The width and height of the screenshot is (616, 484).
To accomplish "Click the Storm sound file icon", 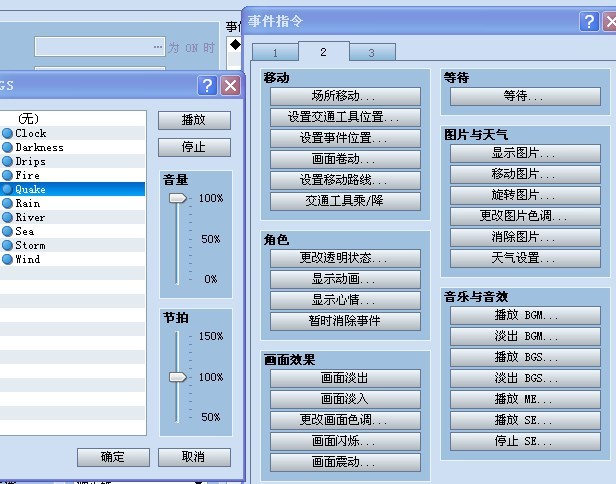I will [7, 245].
